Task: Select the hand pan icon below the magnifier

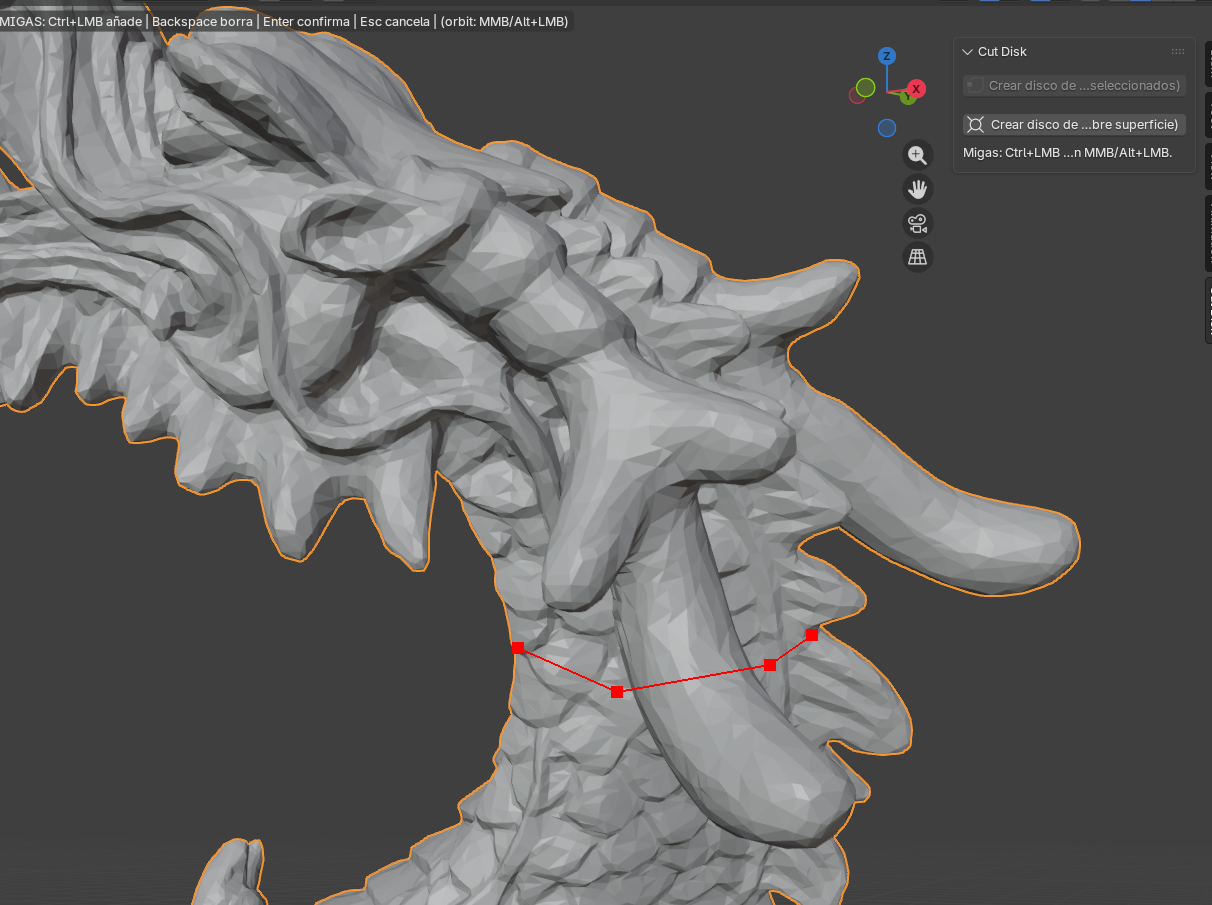Action: 917,189
